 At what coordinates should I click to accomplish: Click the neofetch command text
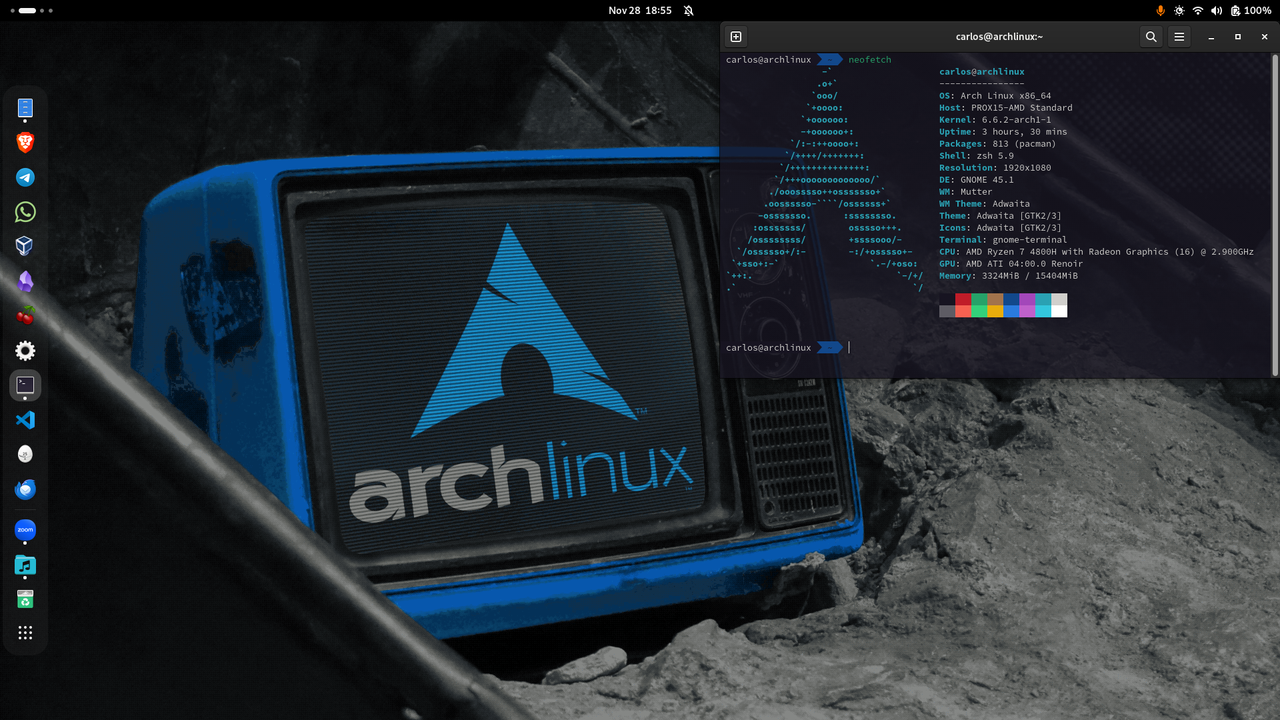tap(869, 60)
